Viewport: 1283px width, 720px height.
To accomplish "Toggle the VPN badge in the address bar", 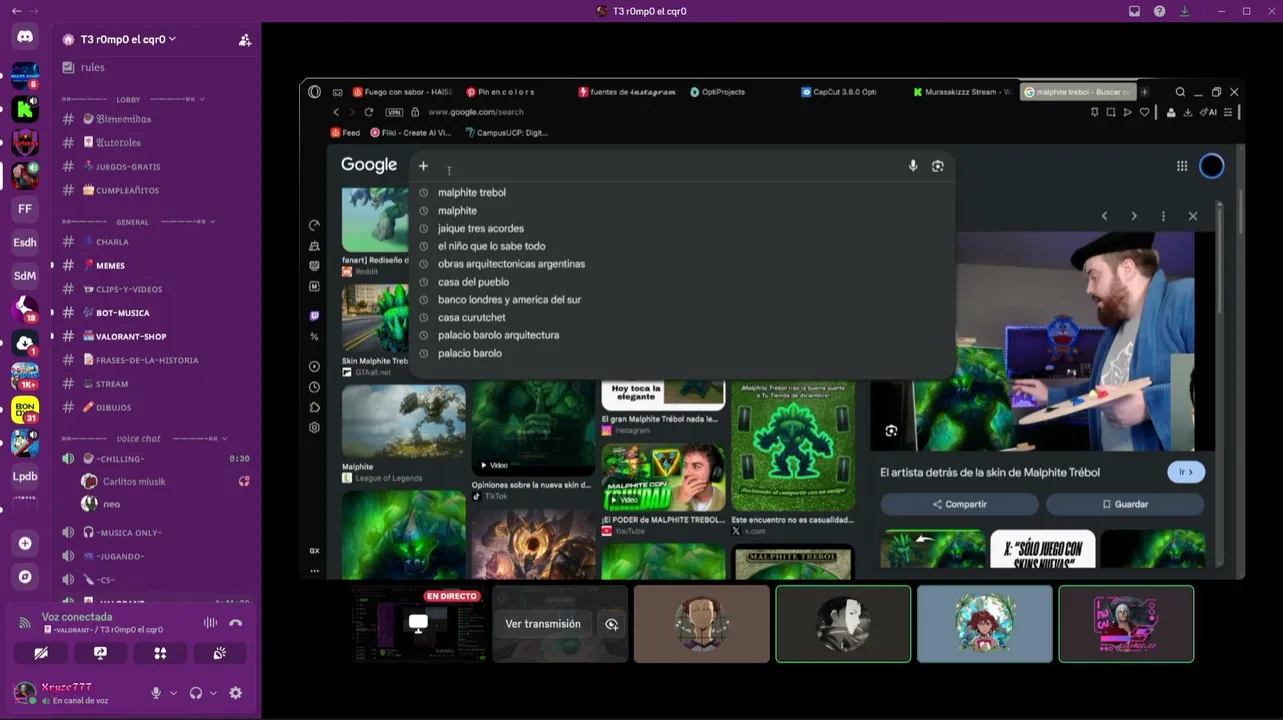I will click(394, 112).
